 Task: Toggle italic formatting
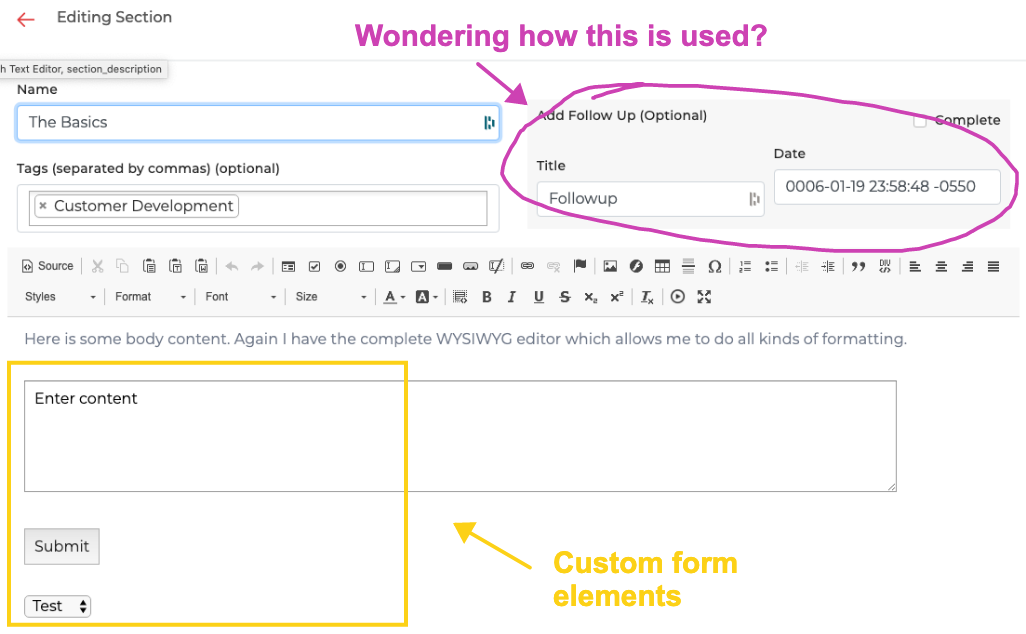point(512,297)
